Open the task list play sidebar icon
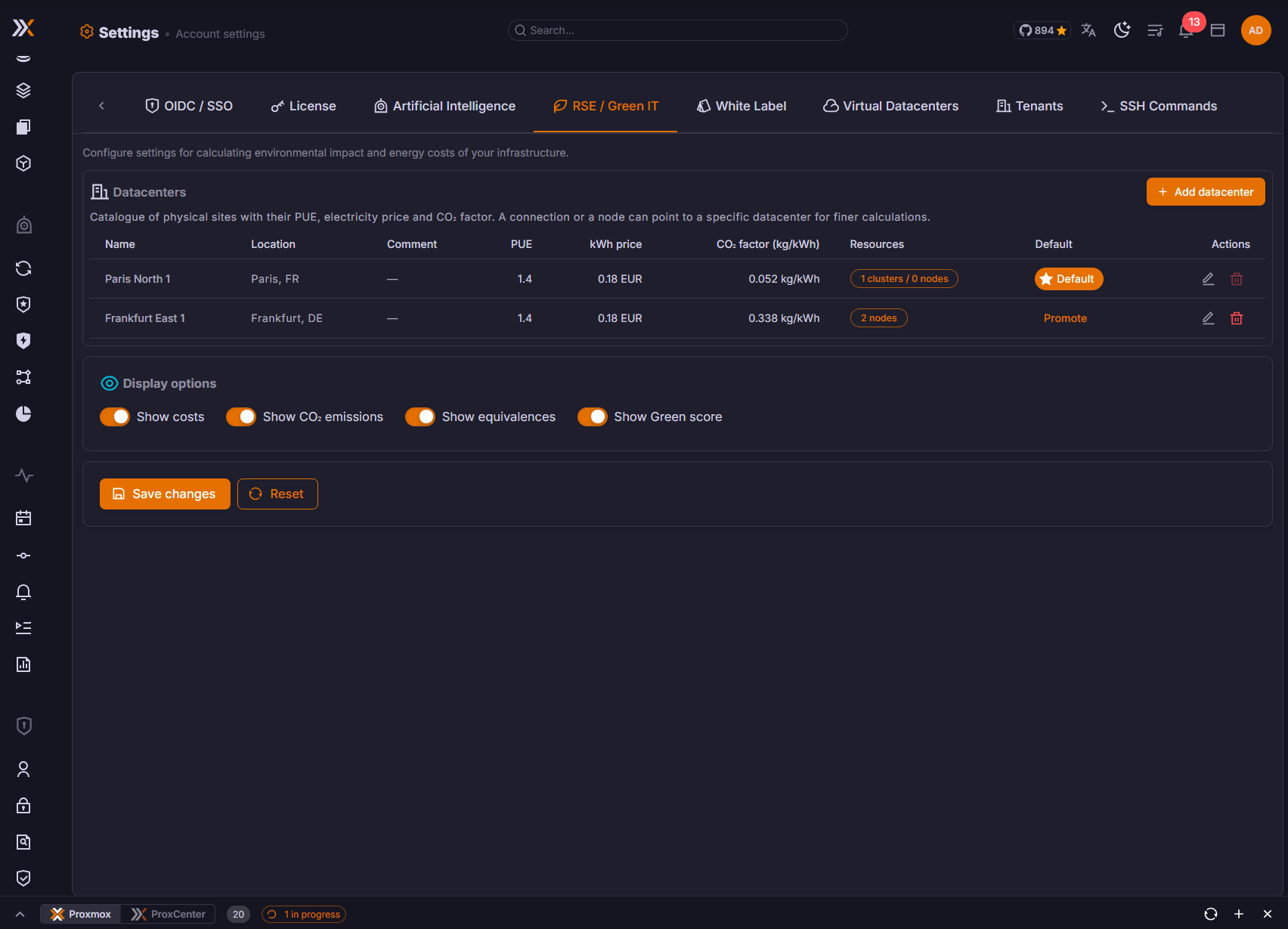 click(x=23, y=628)
